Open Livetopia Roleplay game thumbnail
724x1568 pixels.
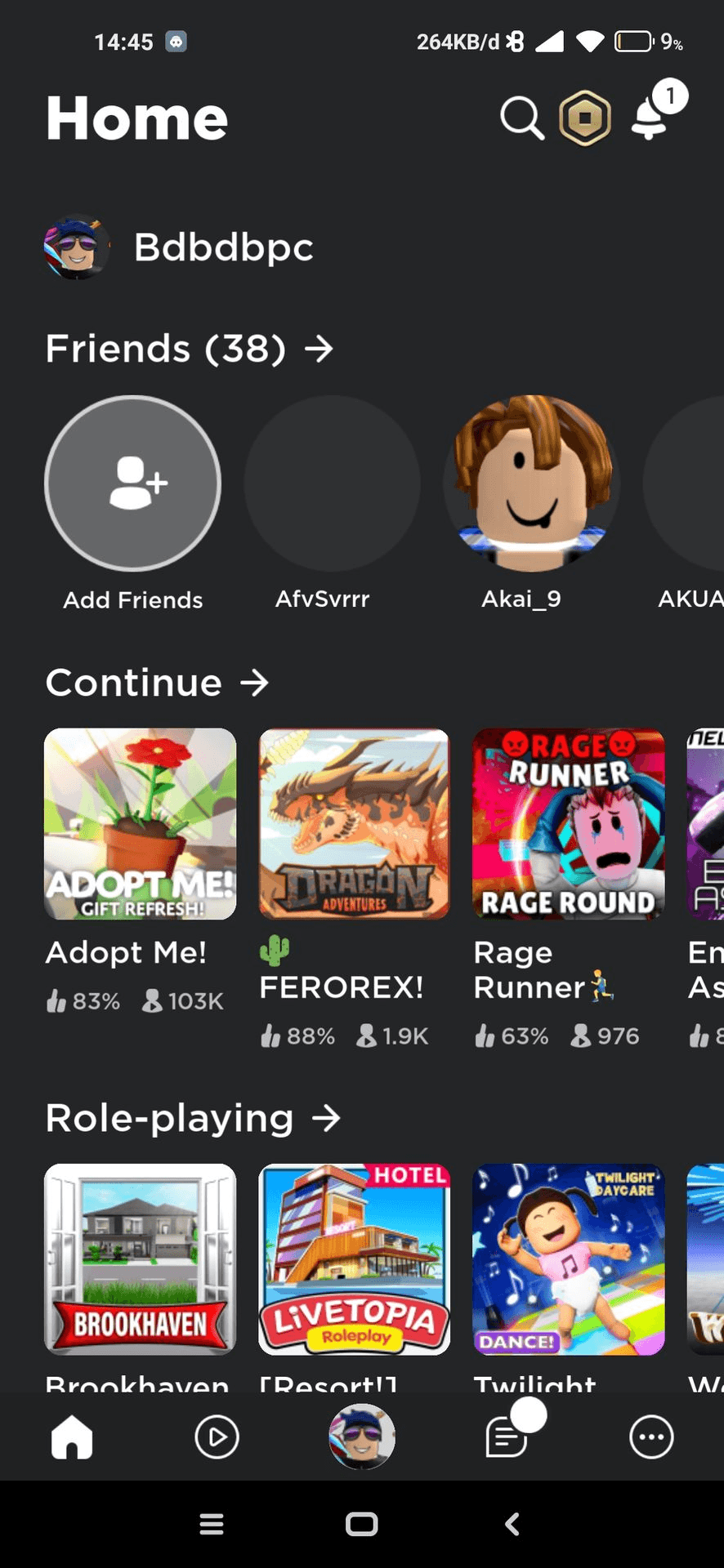click(355, 1259)
